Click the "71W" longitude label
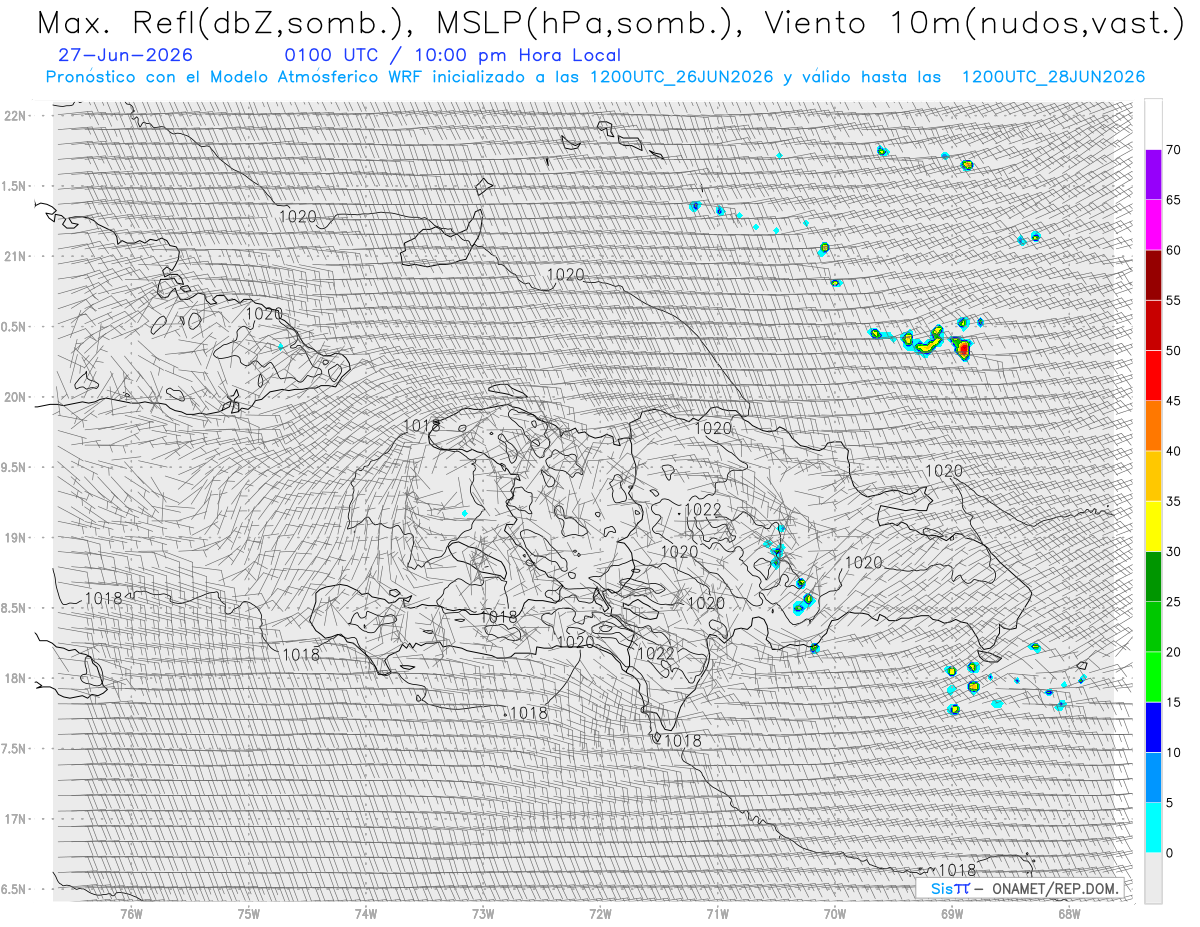1200x927 pixels. click(x=717, y=913)
